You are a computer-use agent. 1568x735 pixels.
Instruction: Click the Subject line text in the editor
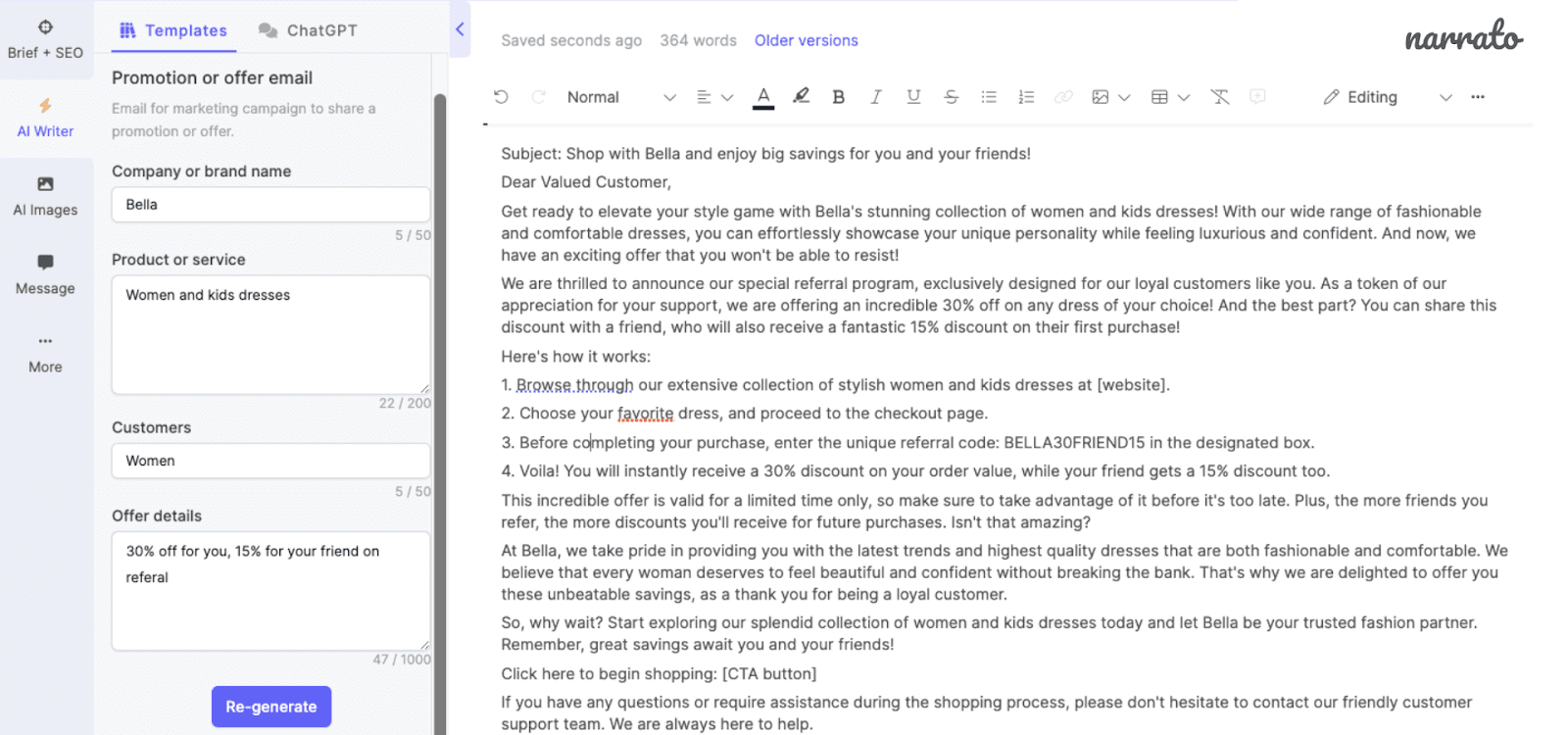pos(765,154)
